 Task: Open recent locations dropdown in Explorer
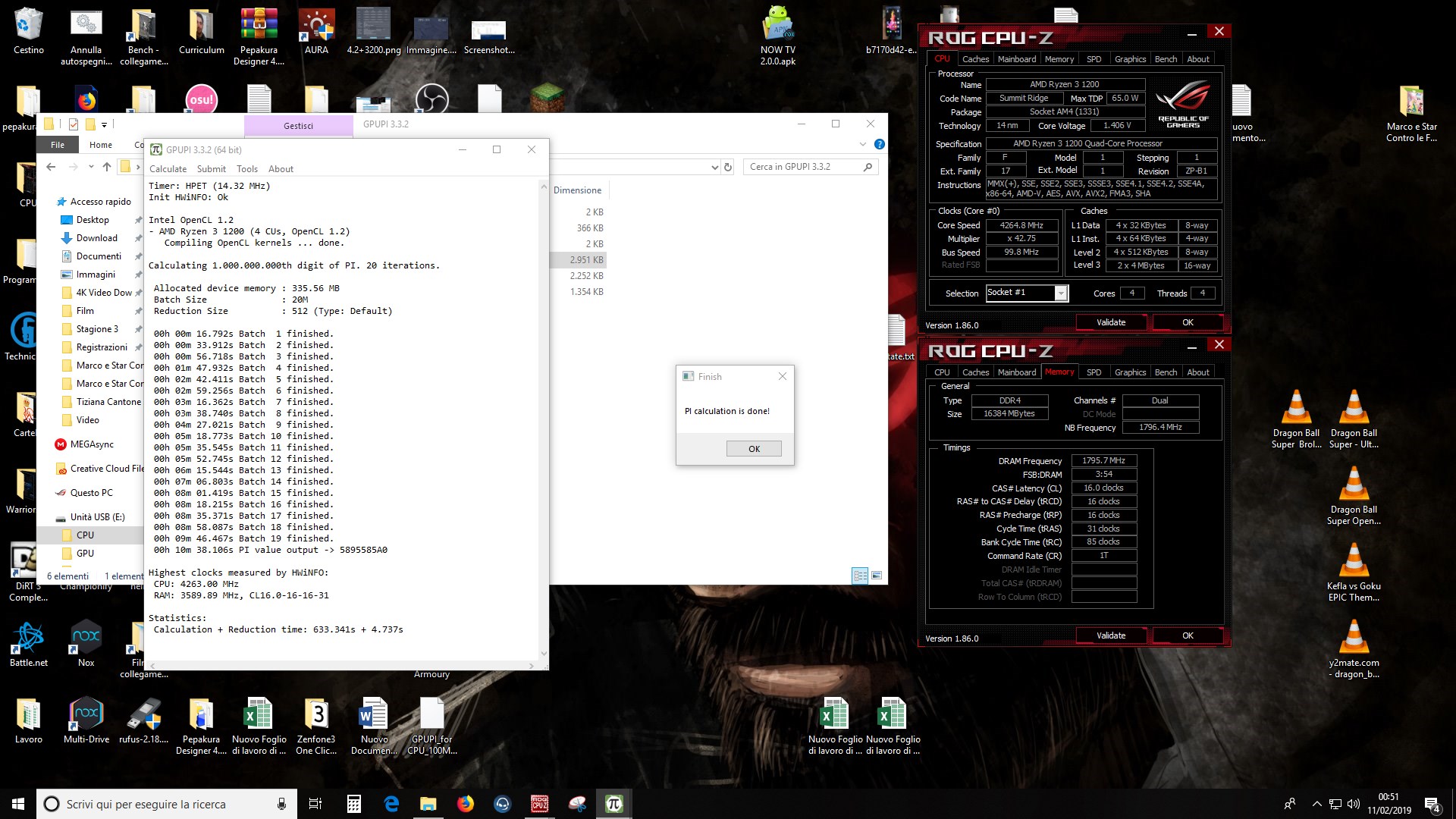point(91,167)
